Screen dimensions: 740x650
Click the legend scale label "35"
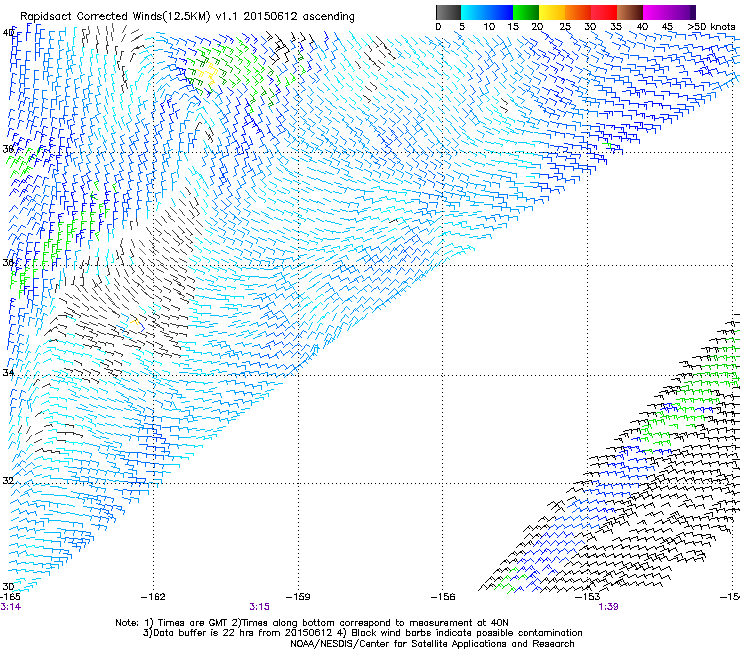616,27
